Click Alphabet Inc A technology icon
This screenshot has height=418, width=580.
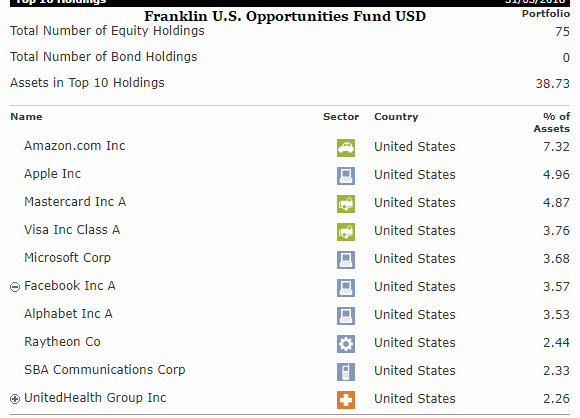[346, 316]
